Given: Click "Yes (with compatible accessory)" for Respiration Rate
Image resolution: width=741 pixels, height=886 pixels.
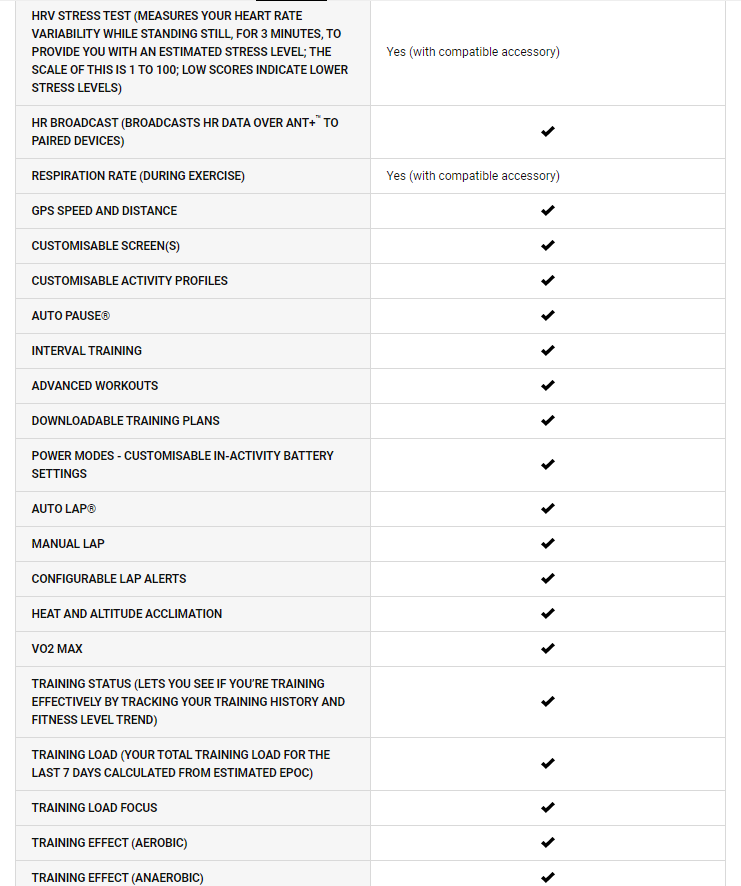Looking at the screenshot, I should coord(473,176).
